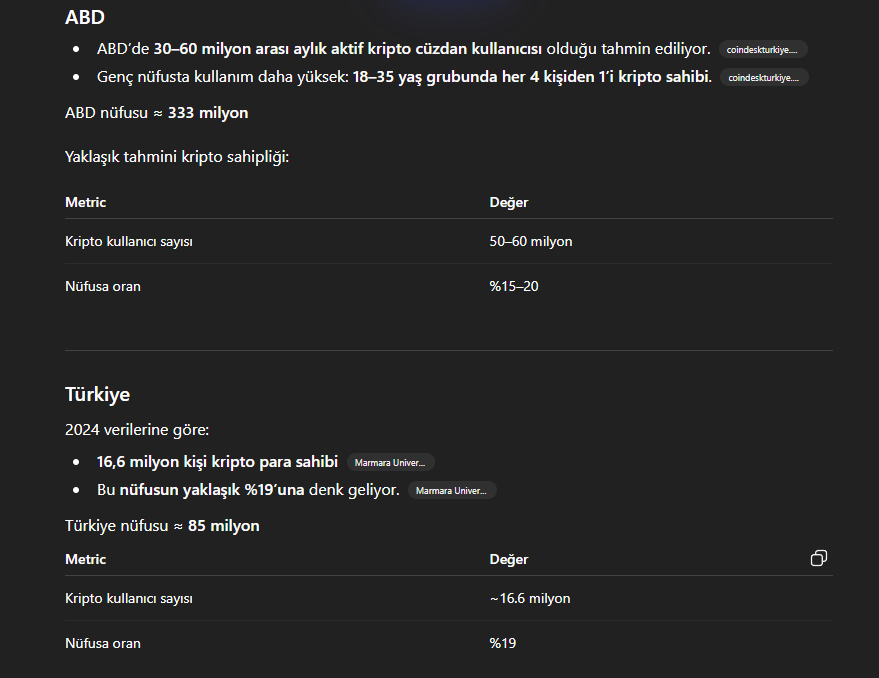The image size is (879, 678).
Task: Click 'Kripto kullanıcı sayısı' row in ABD table
Action: 448,241
